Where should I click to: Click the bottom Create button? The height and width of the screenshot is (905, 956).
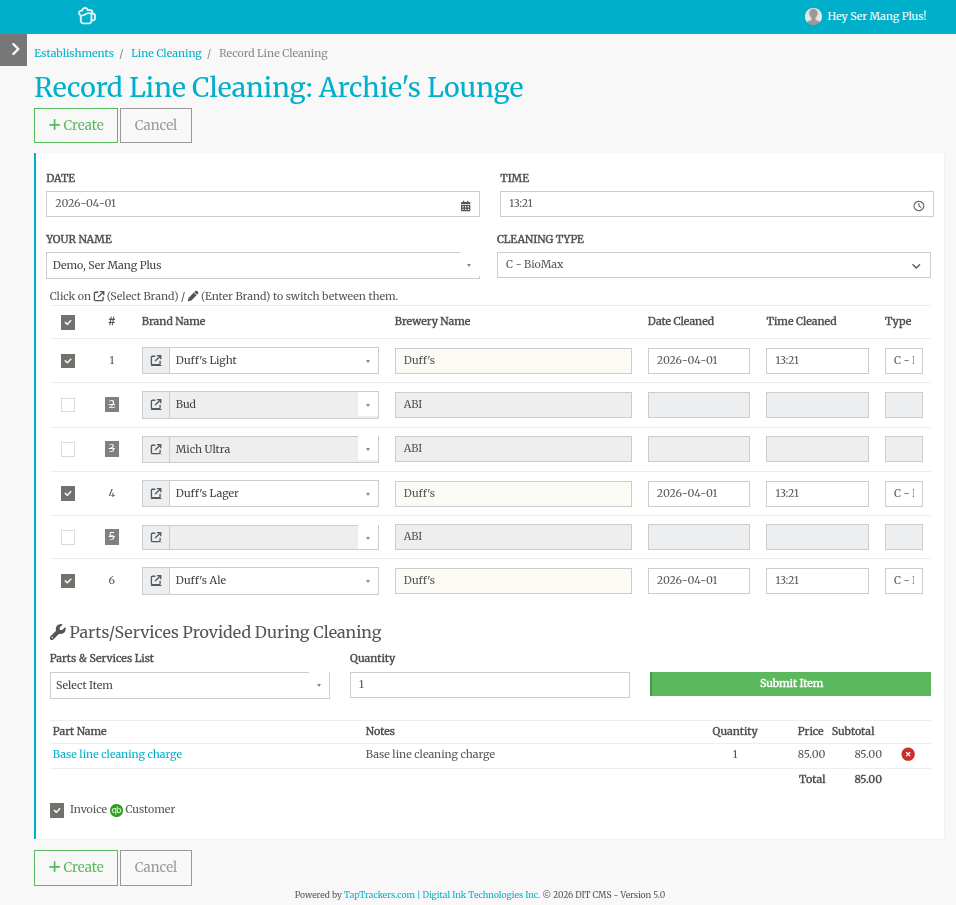point(76,868)
